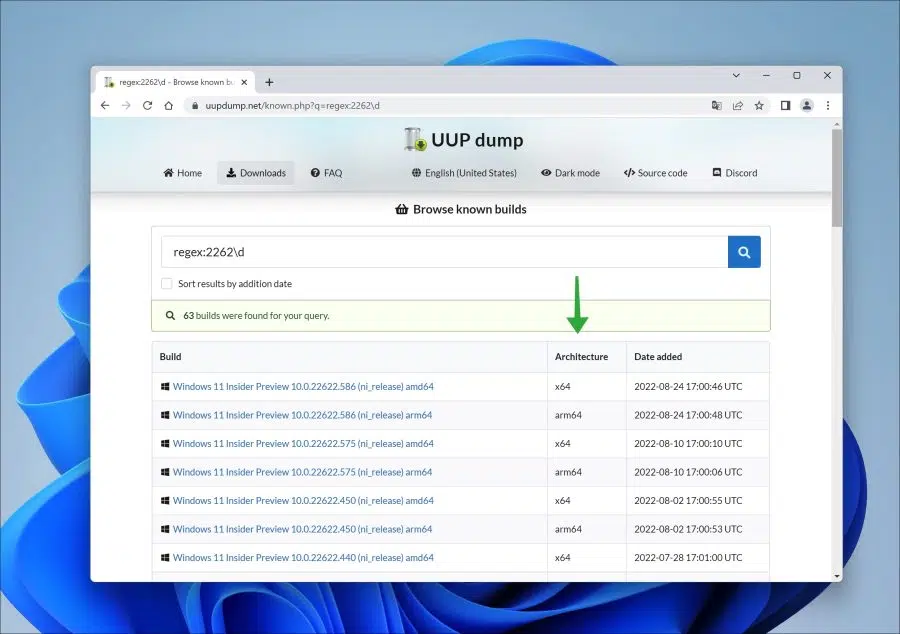Click the share page icon

[x=738, y=106]
